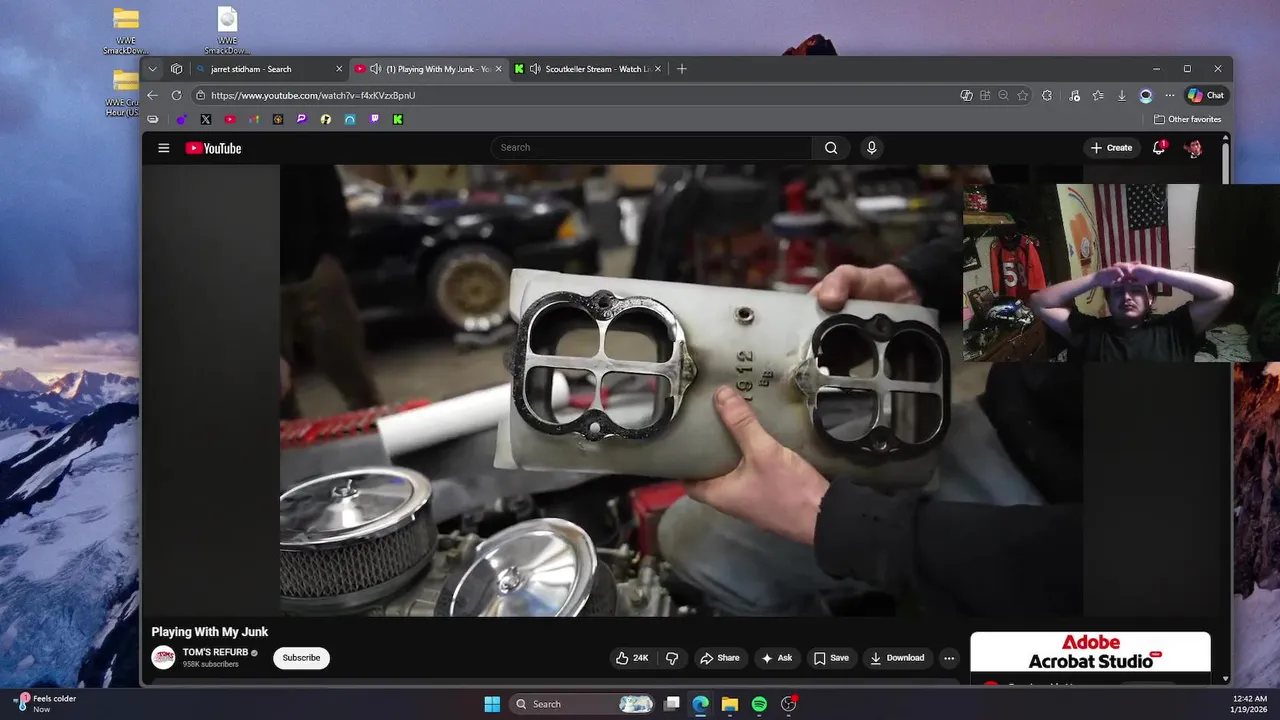Like the video with 24K thumbs-up
1280x720 pixels.
pos(632,658)
